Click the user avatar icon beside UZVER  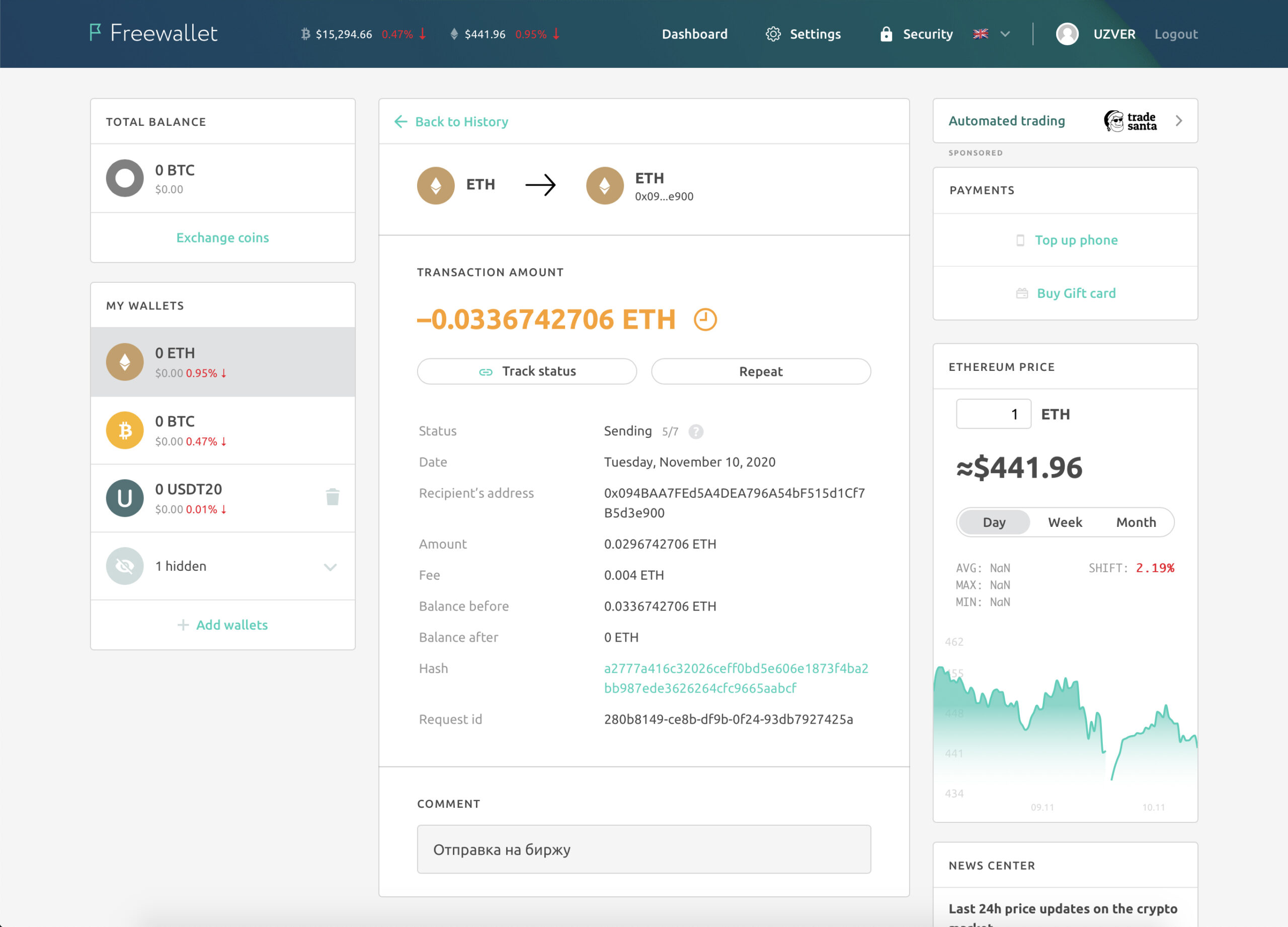click(1067, 34)
